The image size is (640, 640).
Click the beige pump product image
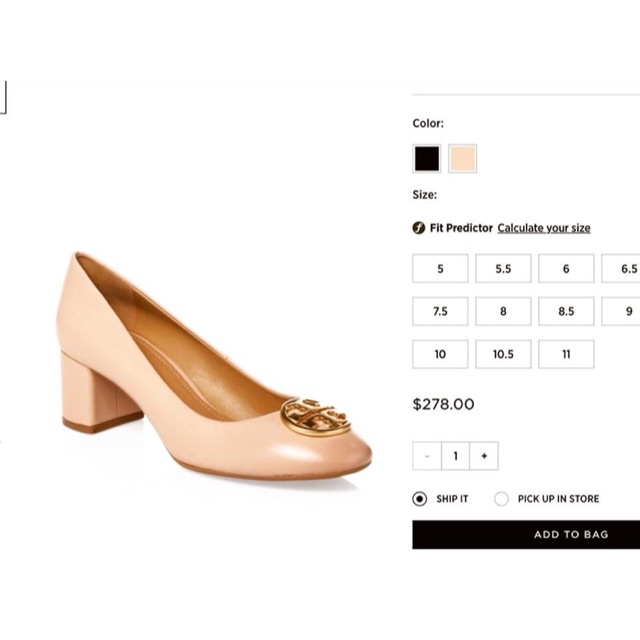tap(215, 370)
